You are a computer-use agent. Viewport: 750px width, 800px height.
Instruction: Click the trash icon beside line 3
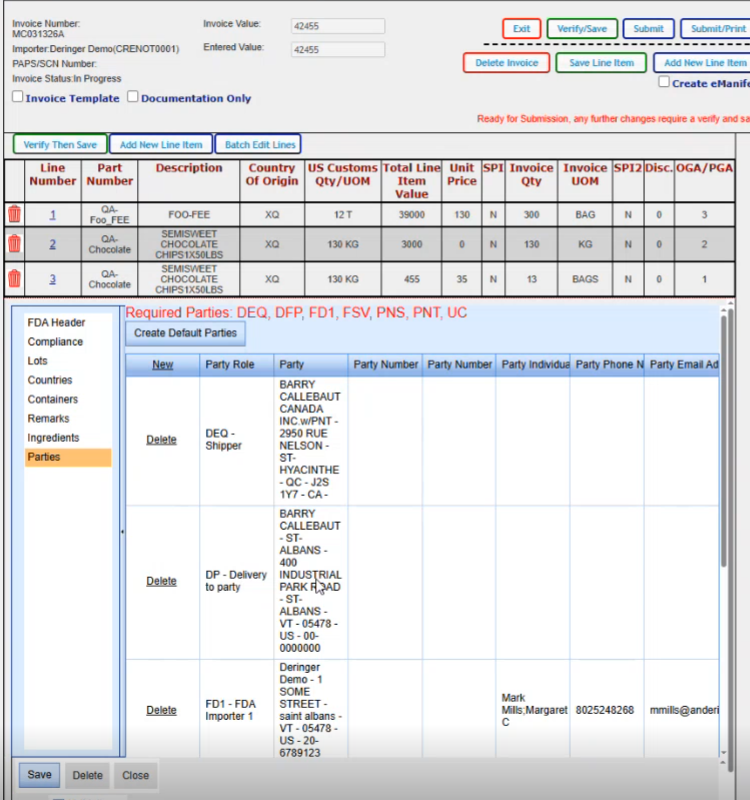tap(14, 278)
